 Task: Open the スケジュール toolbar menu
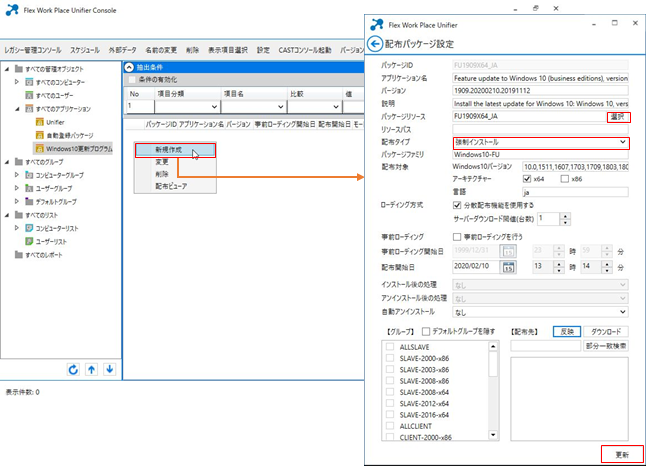click(85, 50)
